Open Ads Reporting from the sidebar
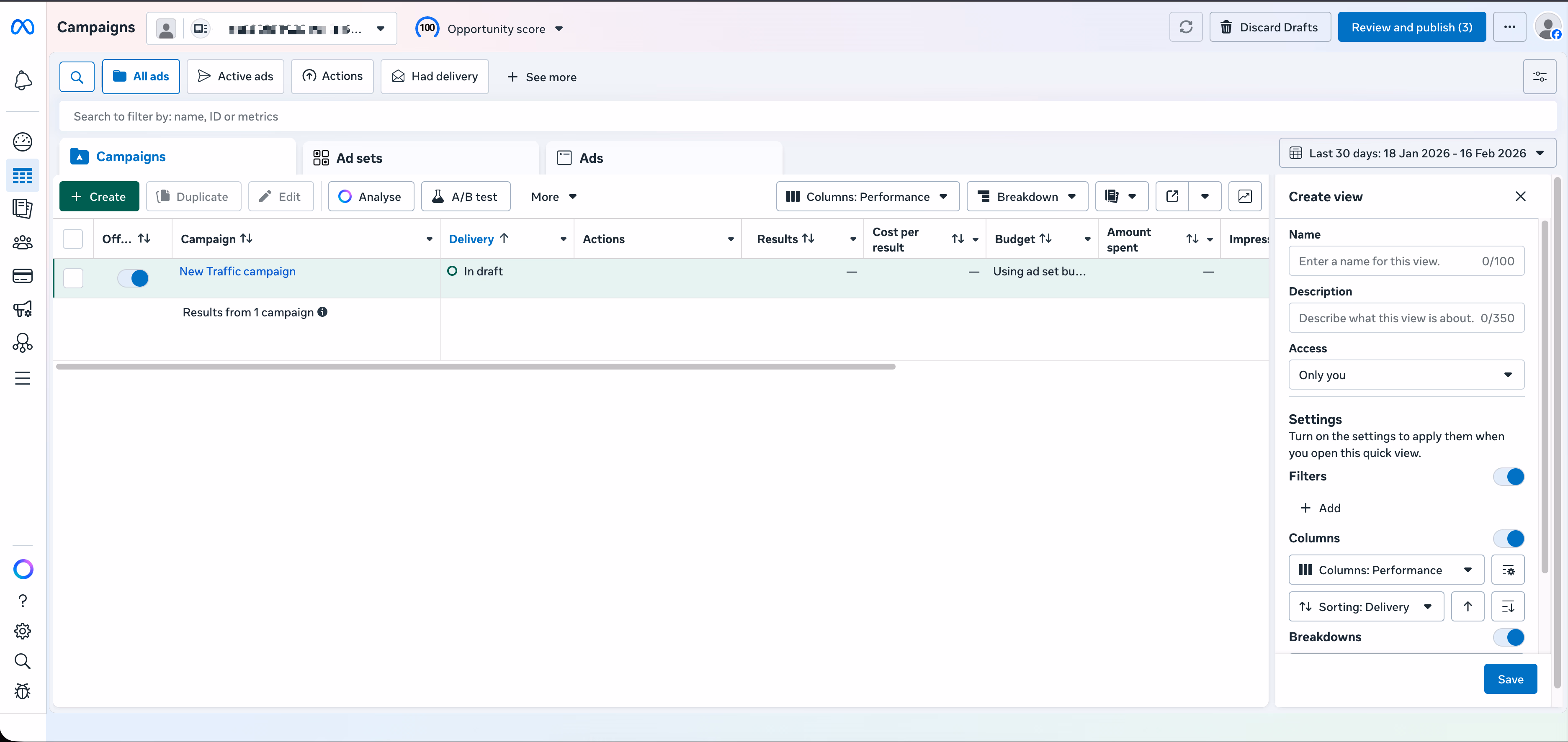The height and width of the screenshot is (742, 1568). pos(23,208)
